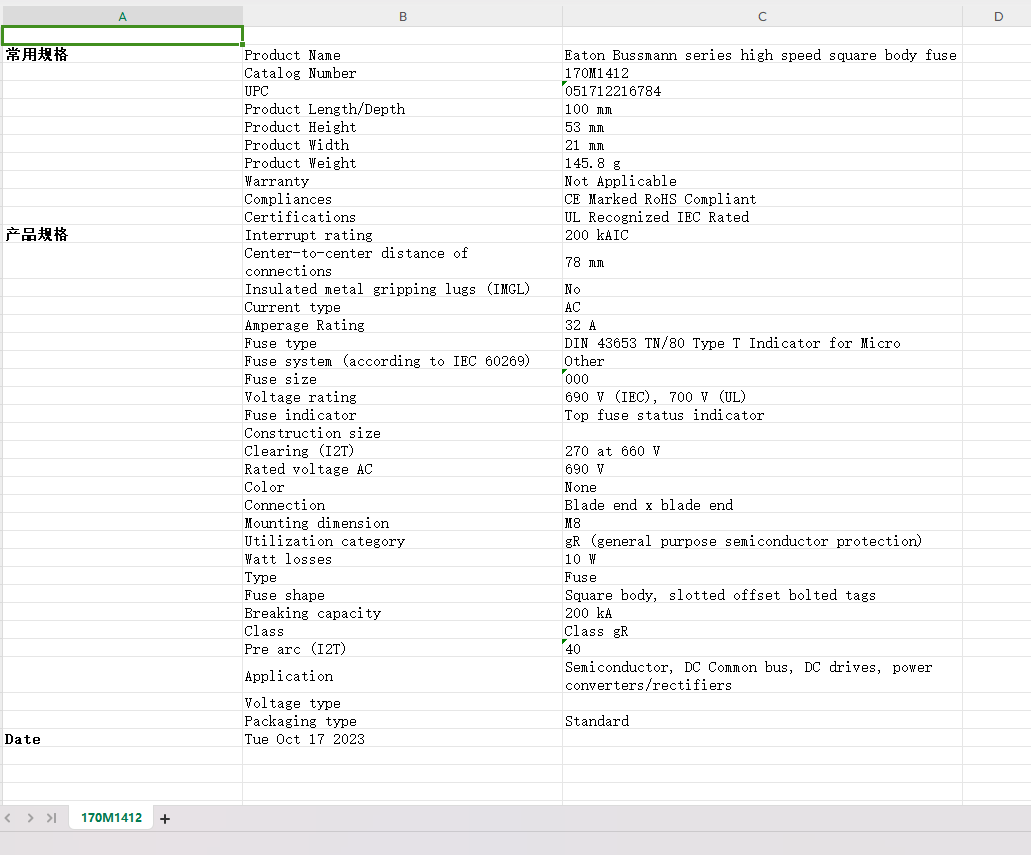
Task: Click the 'Warranty' cell
Action: coord(402,180)
